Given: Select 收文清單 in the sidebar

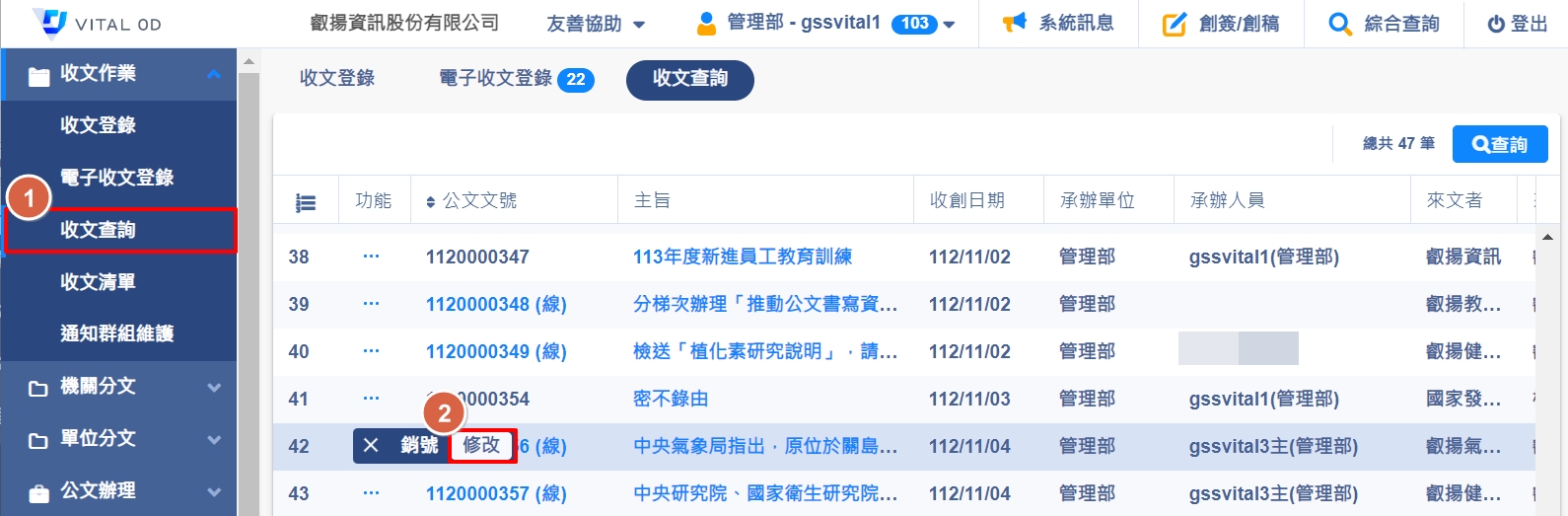Looking at the screenshot, I should [98, 282].
